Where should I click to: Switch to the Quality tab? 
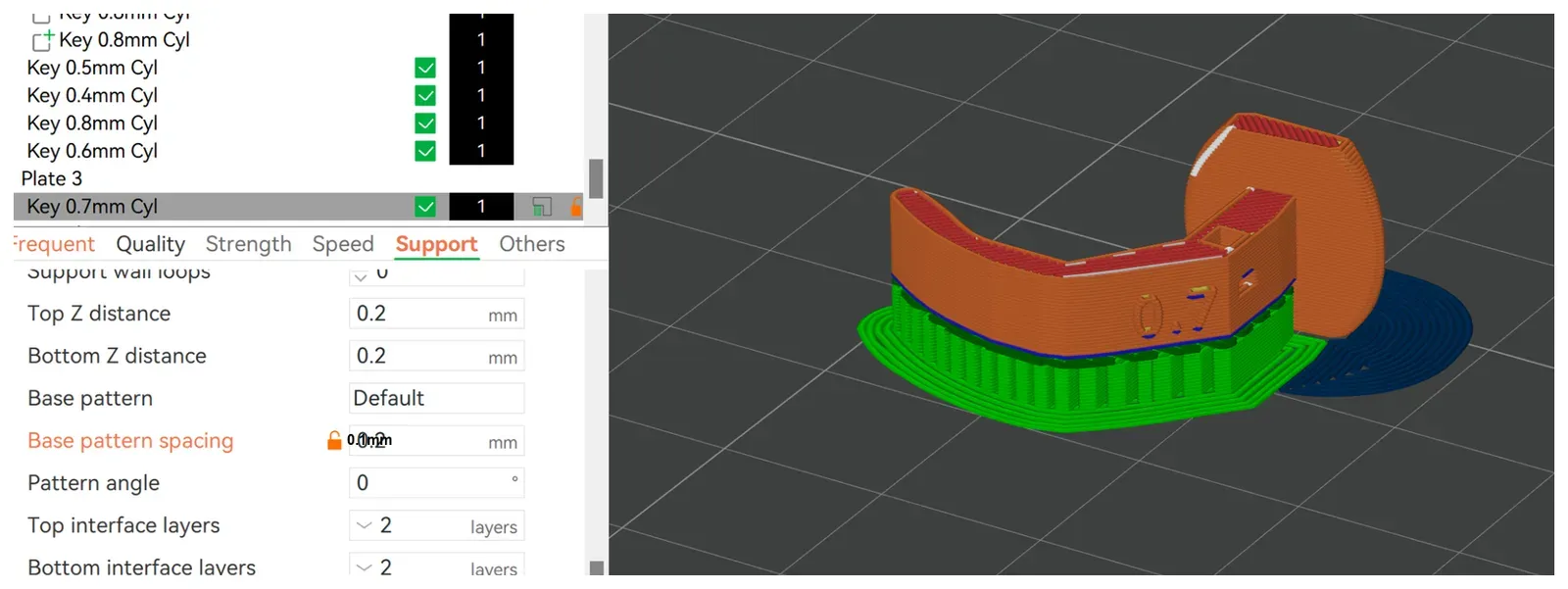pyautogui.click(x=150, y=244)
